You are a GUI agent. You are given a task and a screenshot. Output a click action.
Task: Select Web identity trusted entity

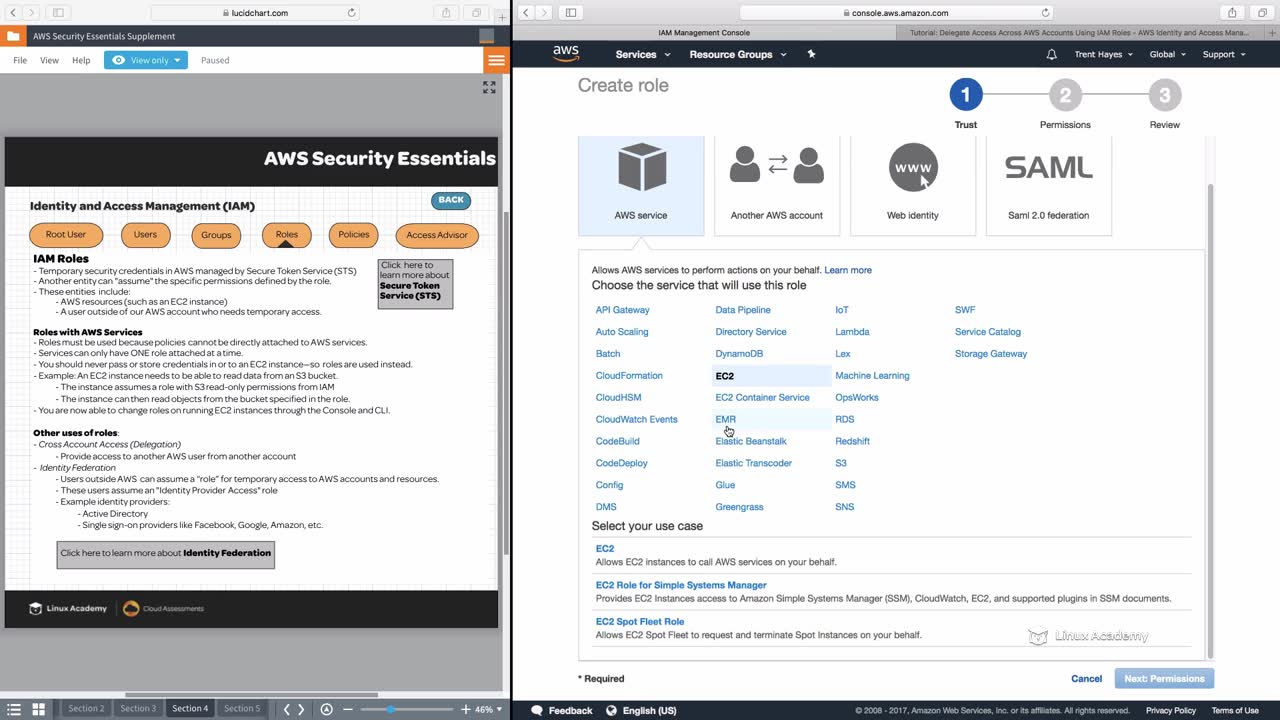tap(913, 186)
